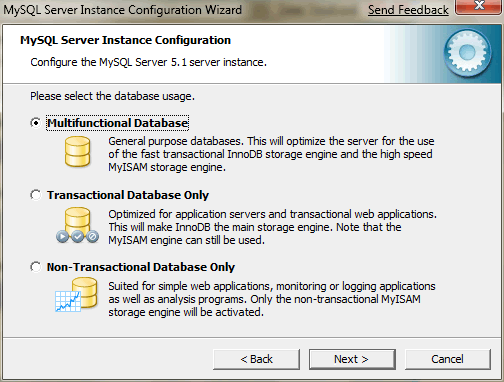
Task: Click the gear logo in header
Action: pyautogui.click(x=467, y=52)
